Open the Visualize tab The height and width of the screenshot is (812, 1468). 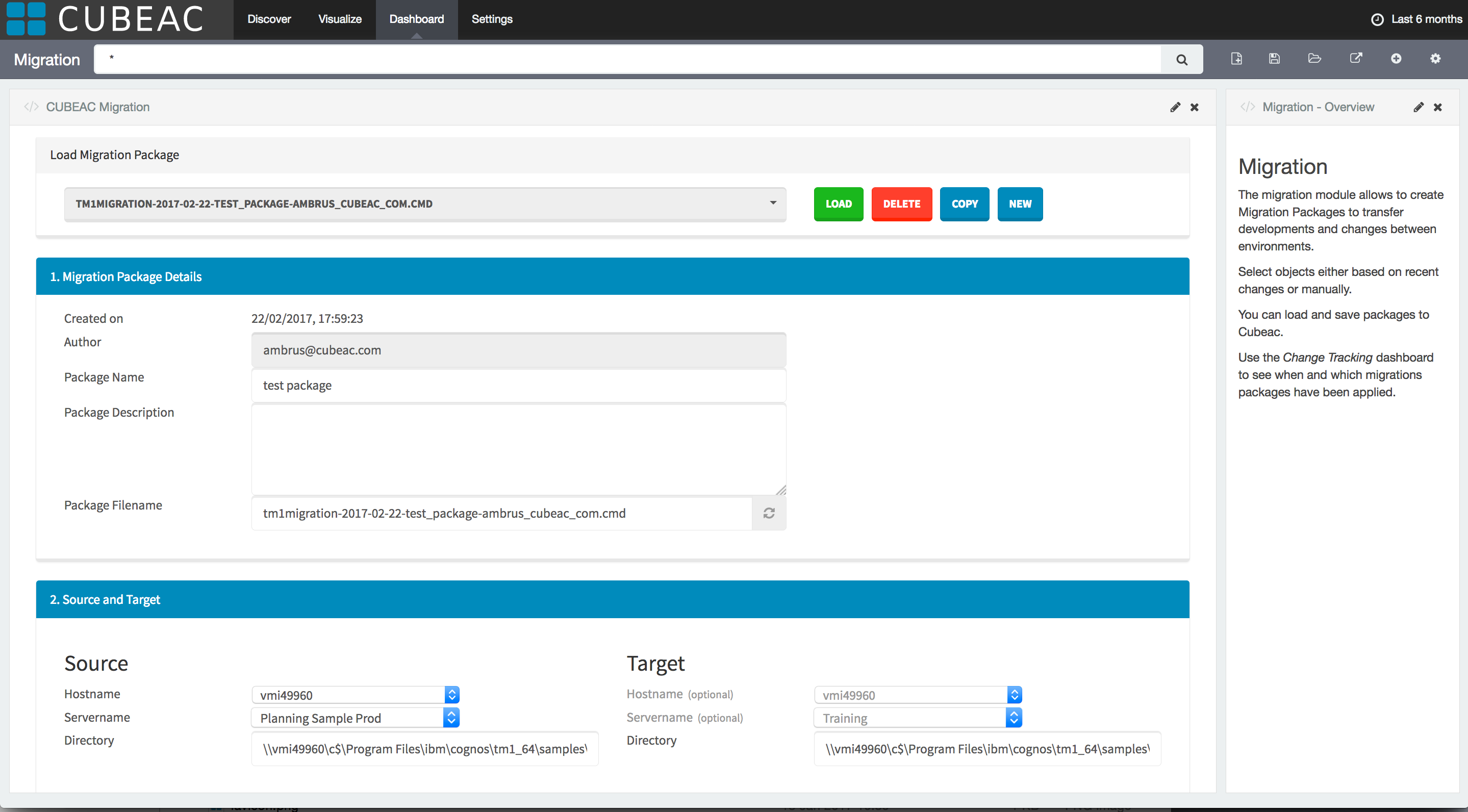click(x=340, y=19)
